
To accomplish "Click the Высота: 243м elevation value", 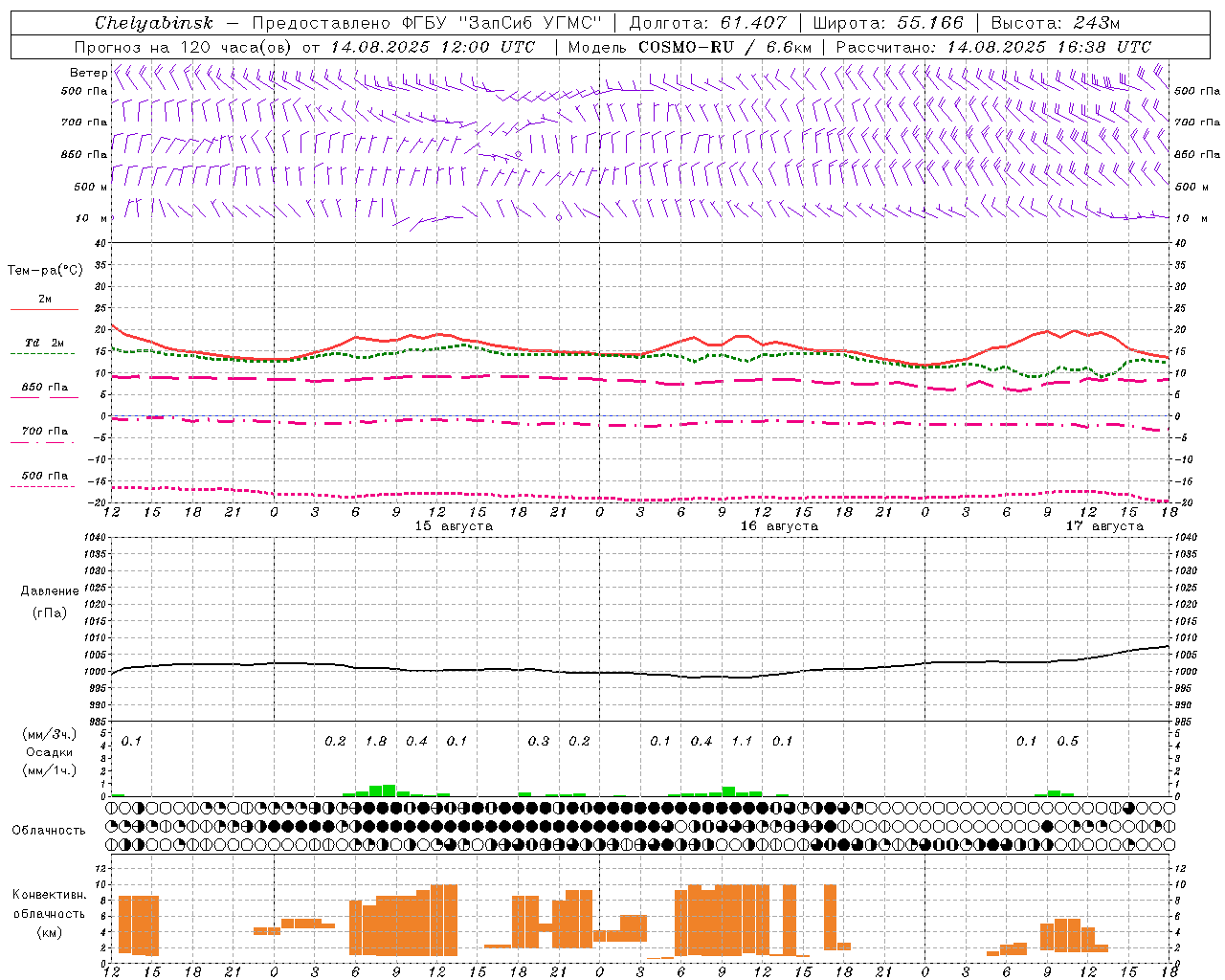I will tap(1056, 23).
